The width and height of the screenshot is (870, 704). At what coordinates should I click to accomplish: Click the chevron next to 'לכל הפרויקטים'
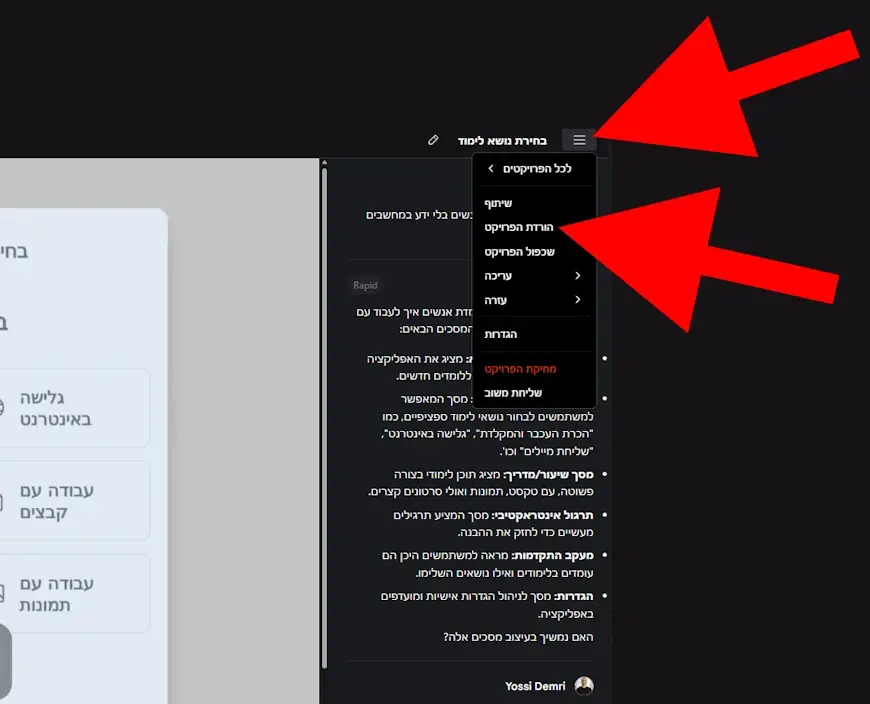tap(490, 169)
